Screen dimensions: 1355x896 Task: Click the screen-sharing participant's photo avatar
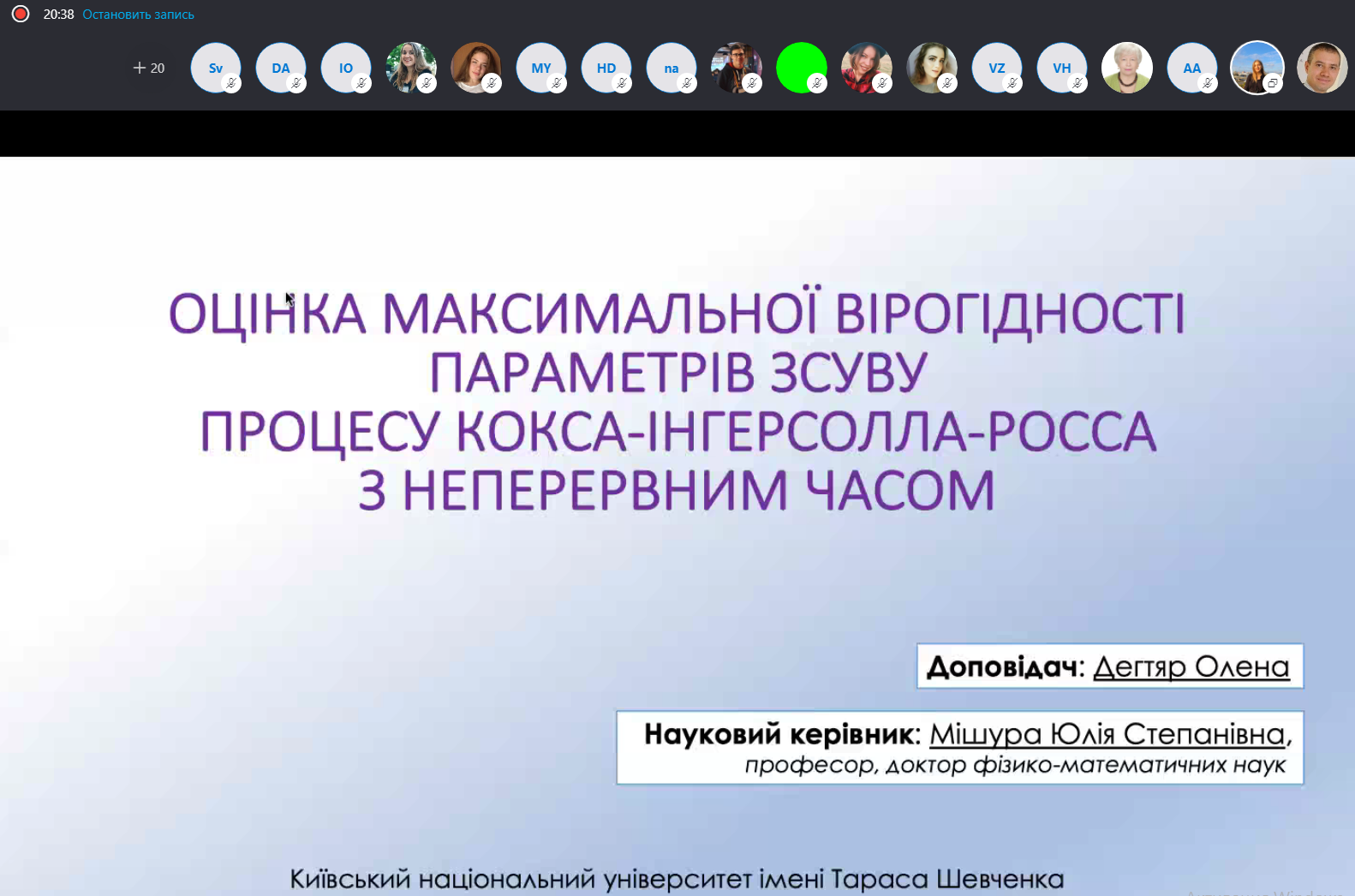point(1257,67)
